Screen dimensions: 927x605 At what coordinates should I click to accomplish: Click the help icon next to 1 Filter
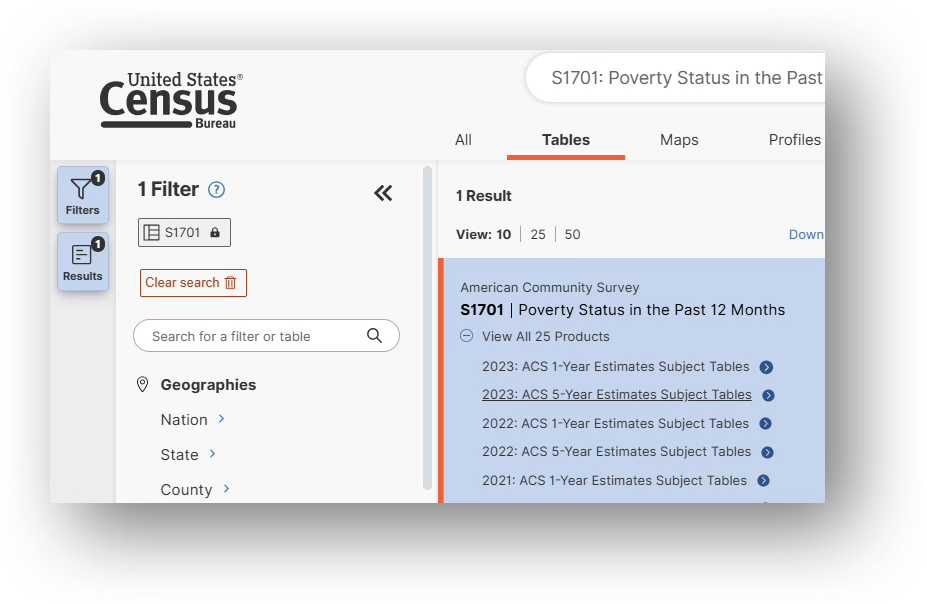click(x=216, y=190)
